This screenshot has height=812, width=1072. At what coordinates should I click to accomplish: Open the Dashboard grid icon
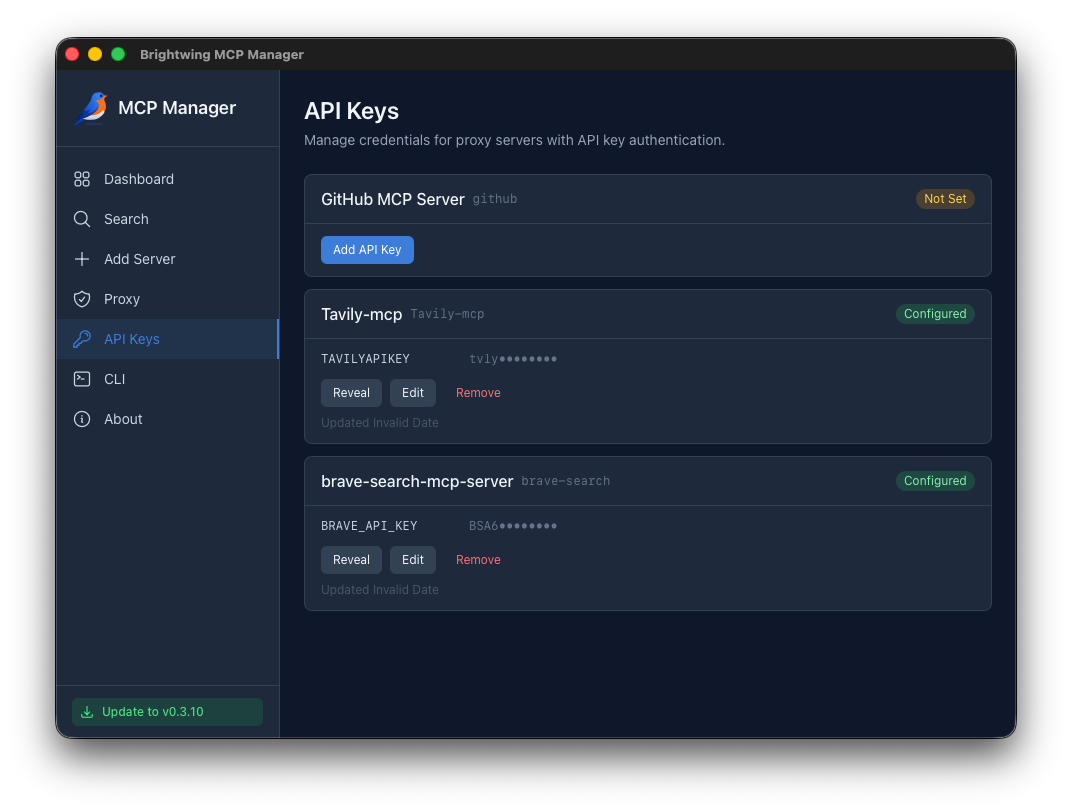tap(82, 179)
